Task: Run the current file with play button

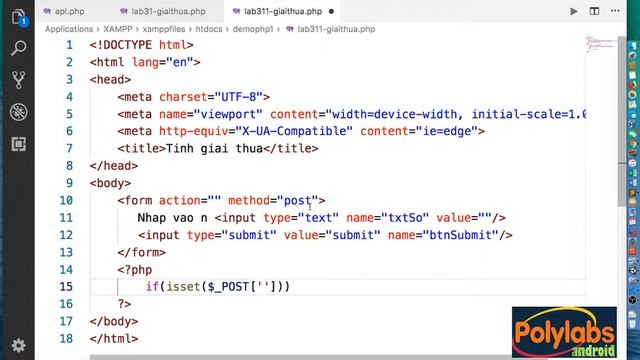Action: click(573, 11)
